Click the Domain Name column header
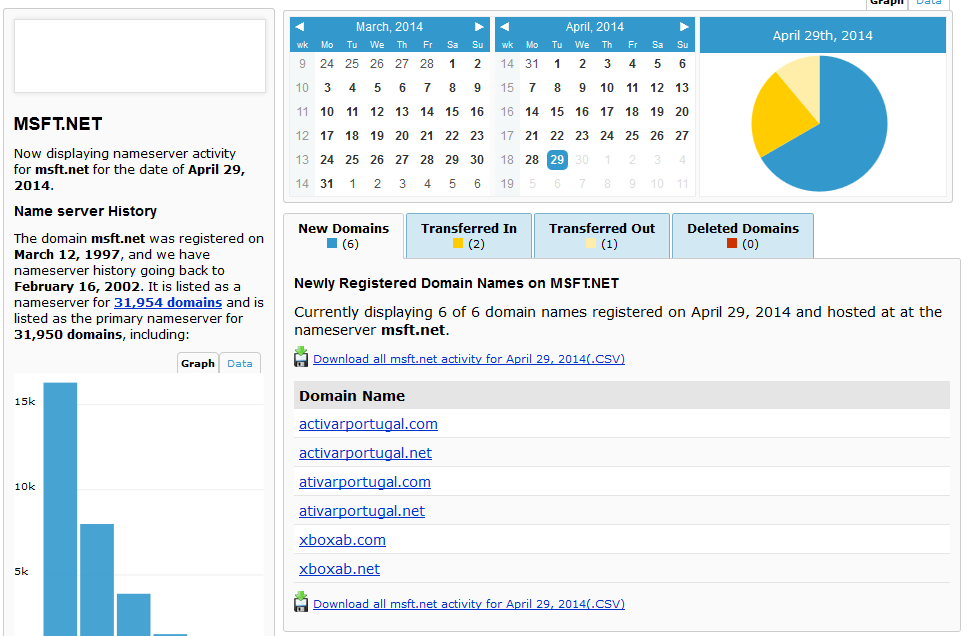The height and width of the screenshot is (636, 980). tap(352, 396)
